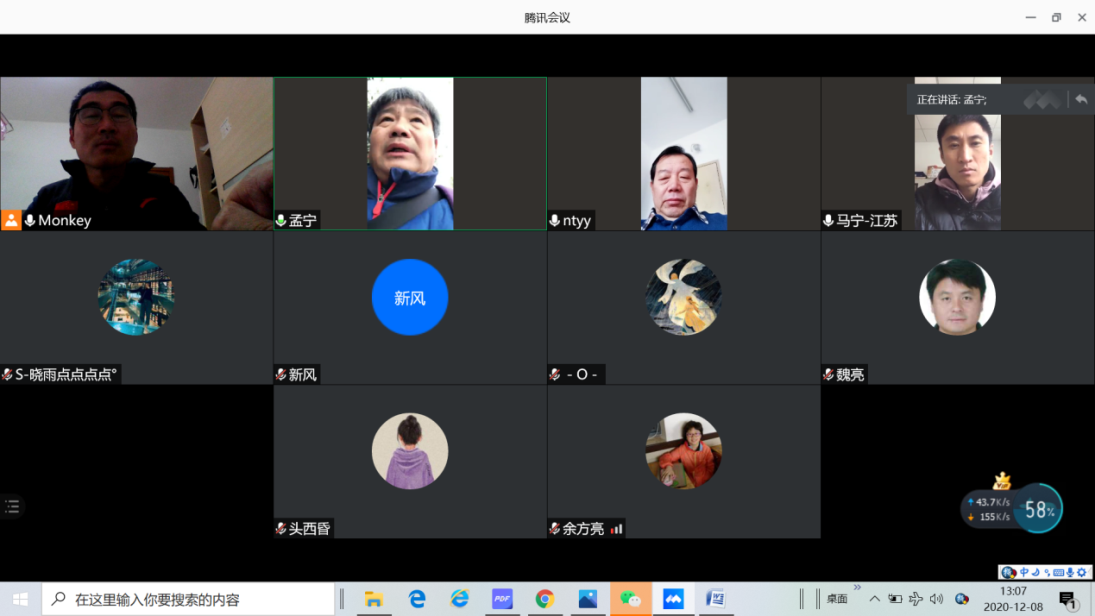Click the muted mic icon beside 新风
Viewport: 1095px width, 616px height.
[x=281, y=374]
